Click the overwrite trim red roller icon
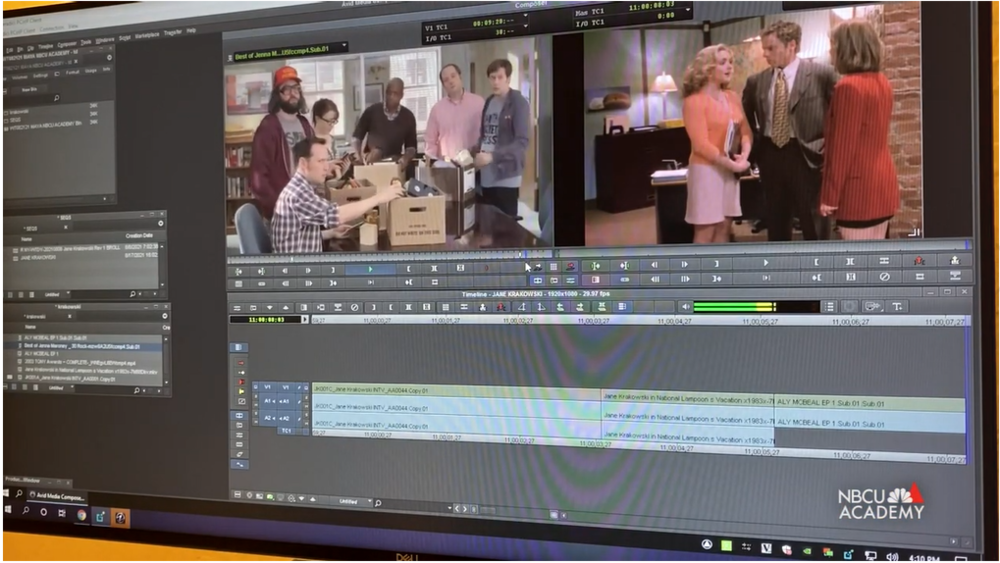This screenshot has height=563, width=1000. [241, 381]
